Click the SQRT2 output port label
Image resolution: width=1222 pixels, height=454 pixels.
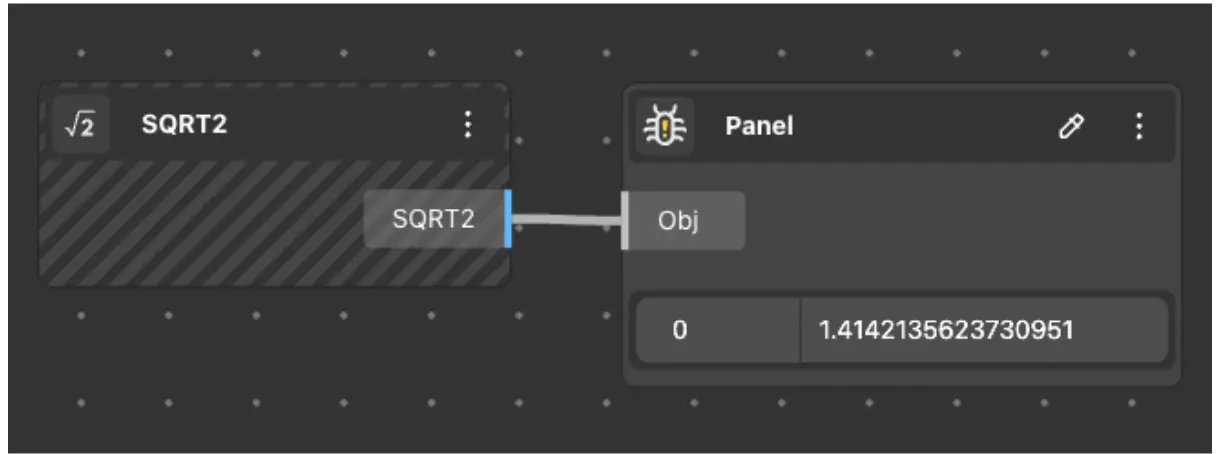pyautogui.click(x=433, y=219)
